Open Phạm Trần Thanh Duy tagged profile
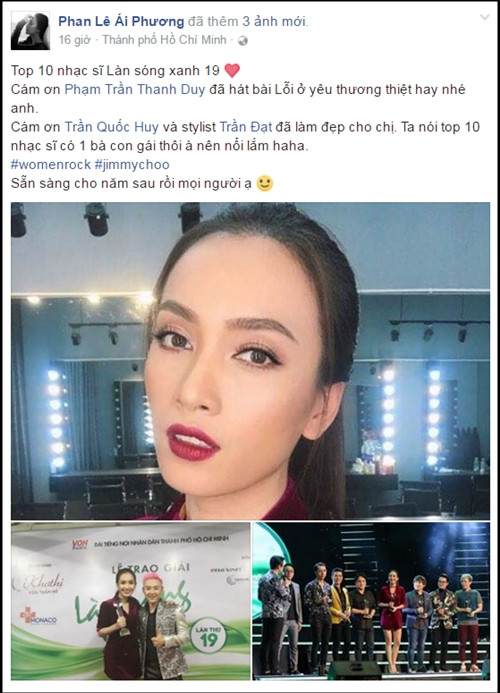This screenshot has height=693, width=500. point(135,89)
